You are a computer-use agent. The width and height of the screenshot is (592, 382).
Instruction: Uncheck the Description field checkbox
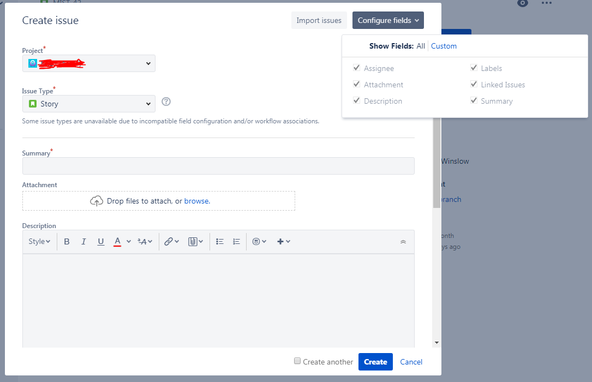(356, 100)
